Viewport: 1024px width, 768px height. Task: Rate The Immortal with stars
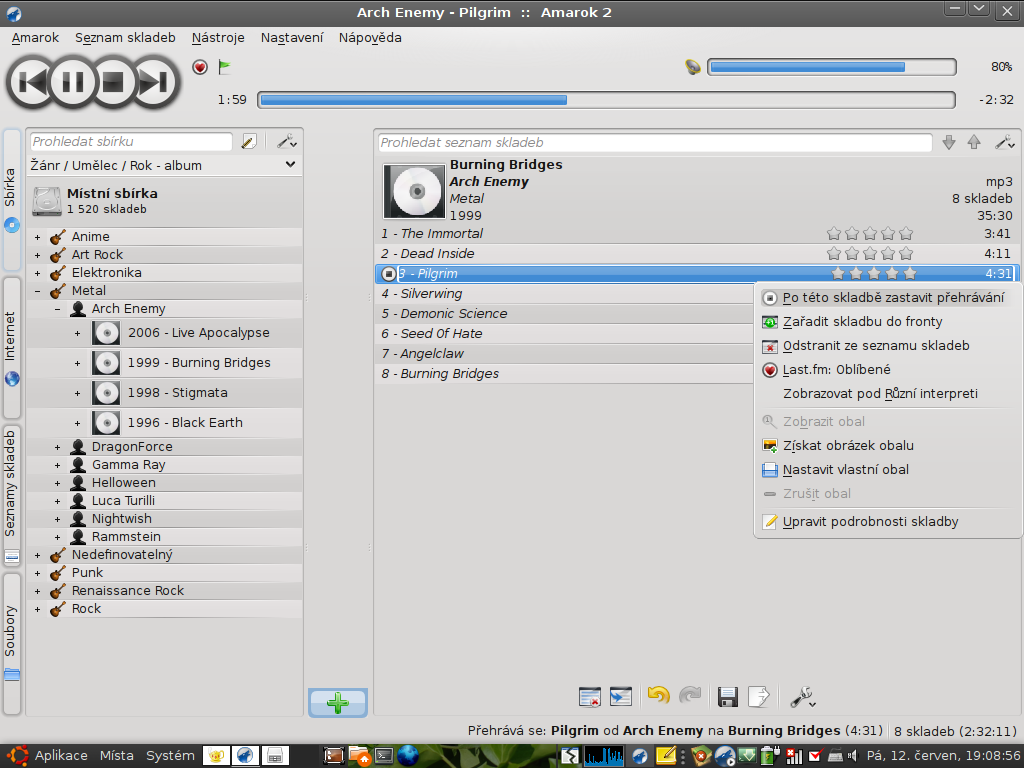(869, 234)
